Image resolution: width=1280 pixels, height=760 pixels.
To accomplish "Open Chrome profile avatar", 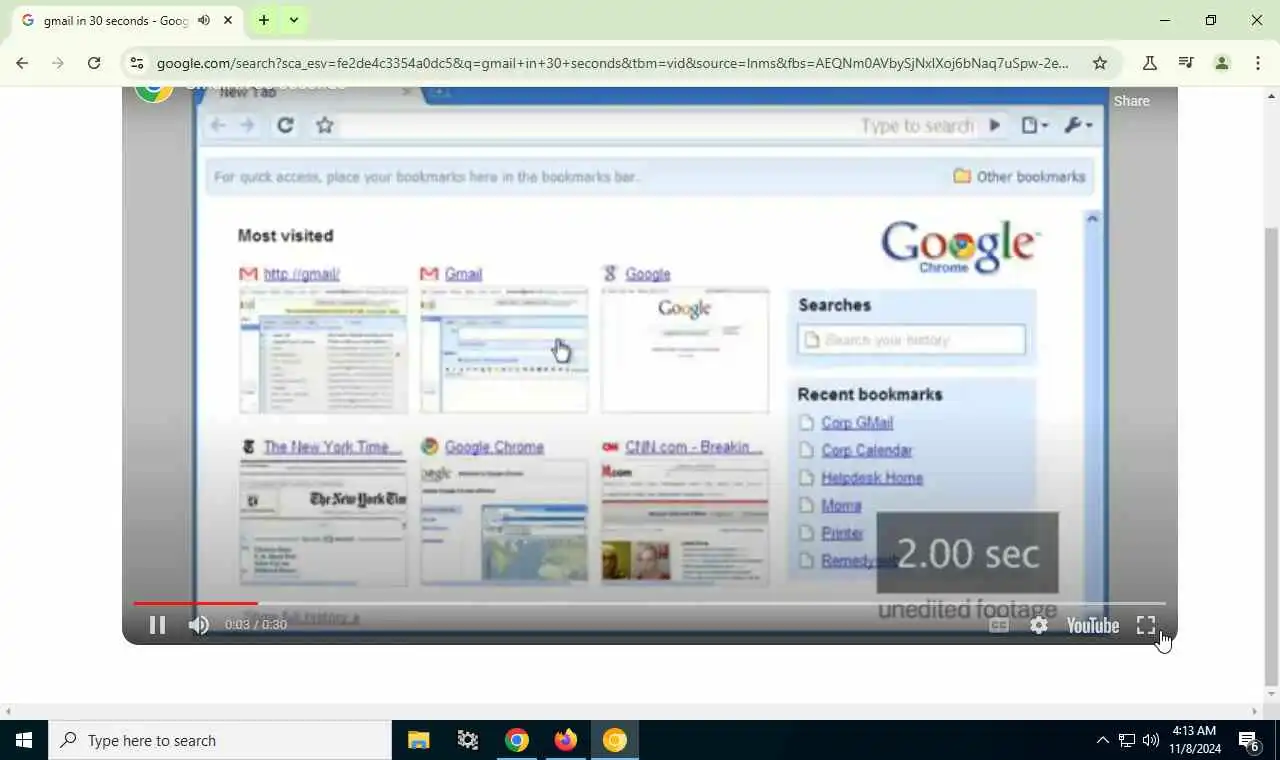I will [1222, 63].
